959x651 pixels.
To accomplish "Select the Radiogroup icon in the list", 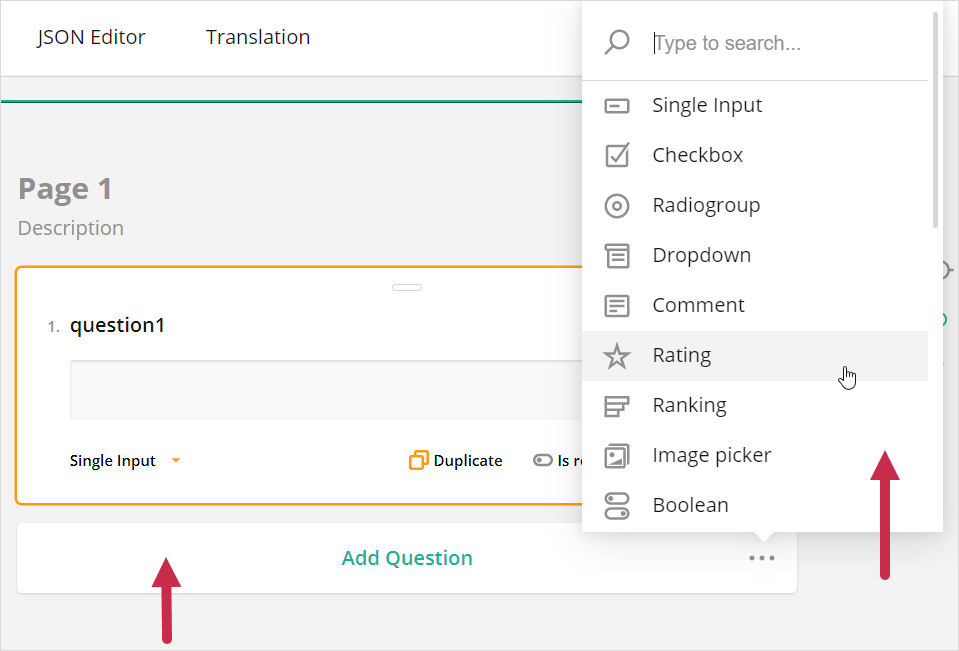I will [x=618, y=205].
